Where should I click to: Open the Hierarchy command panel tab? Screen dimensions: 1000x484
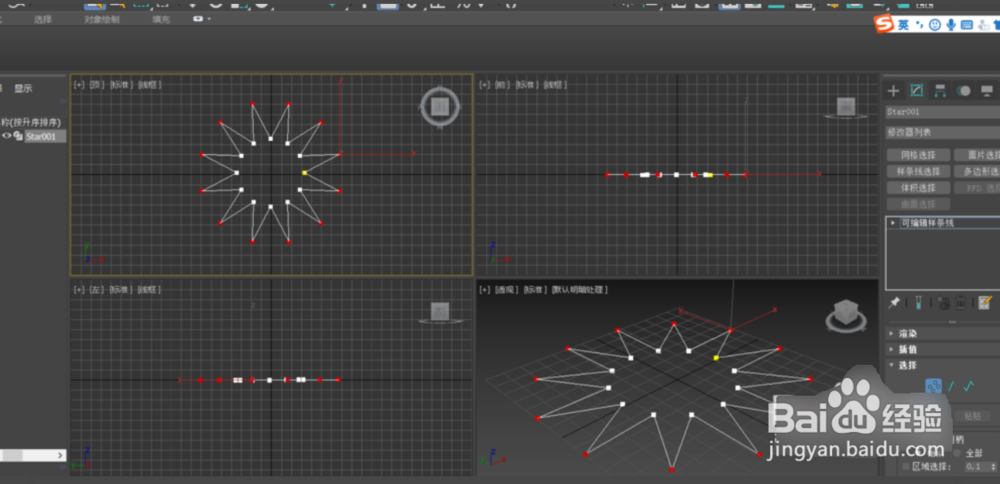tap(939, 91)
